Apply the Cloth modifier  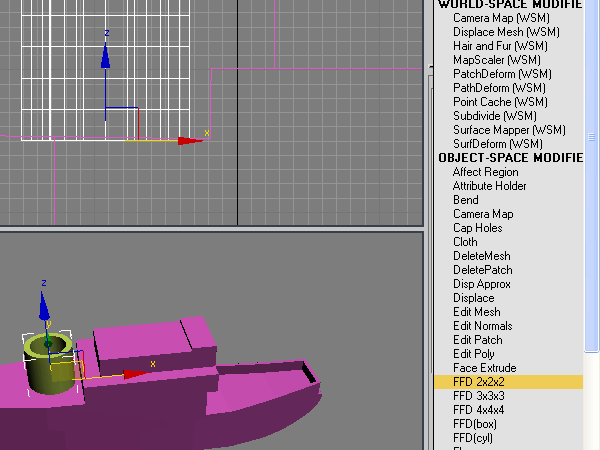465,242
